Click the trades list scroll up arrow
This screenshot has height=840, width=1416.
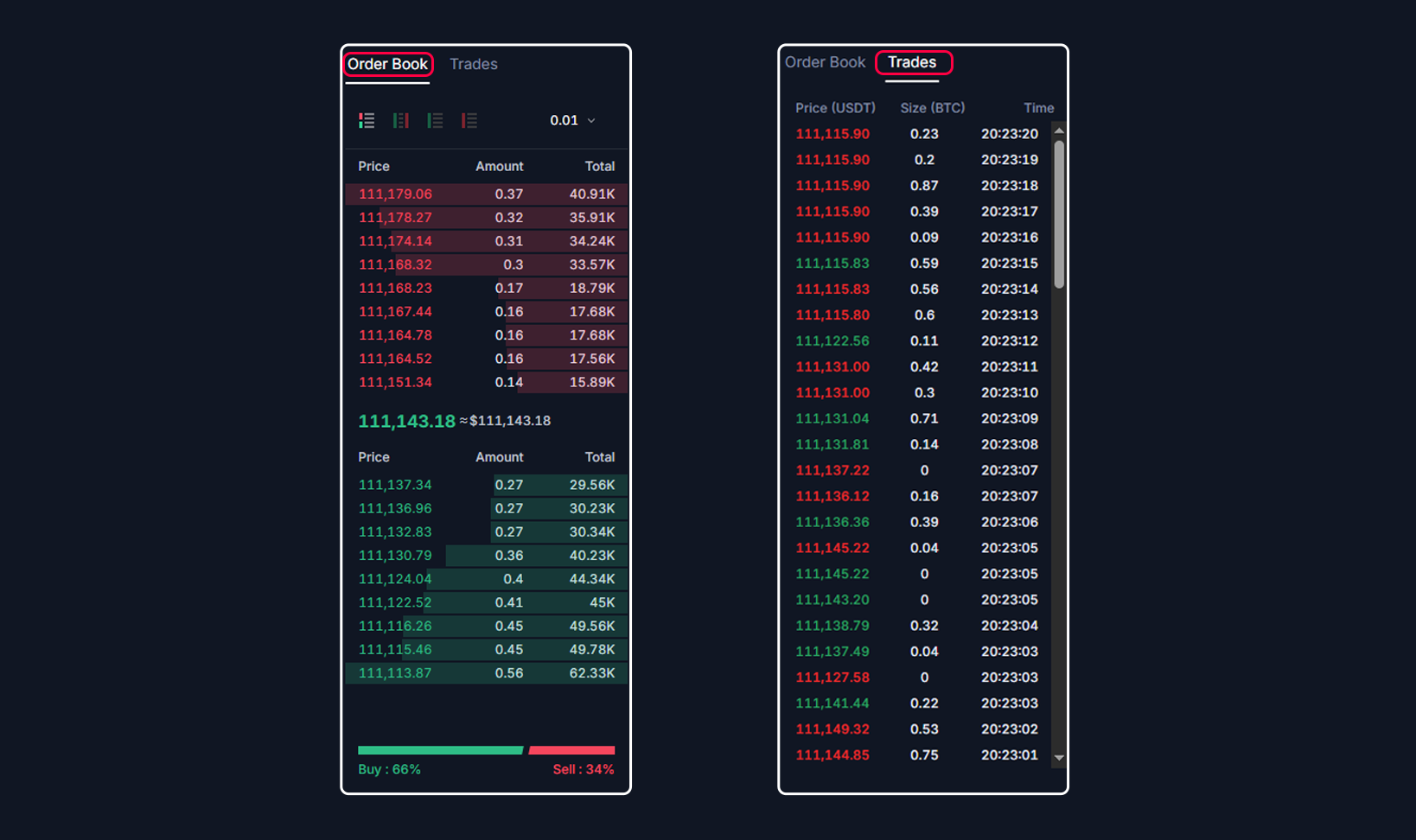pos(1059,130)
